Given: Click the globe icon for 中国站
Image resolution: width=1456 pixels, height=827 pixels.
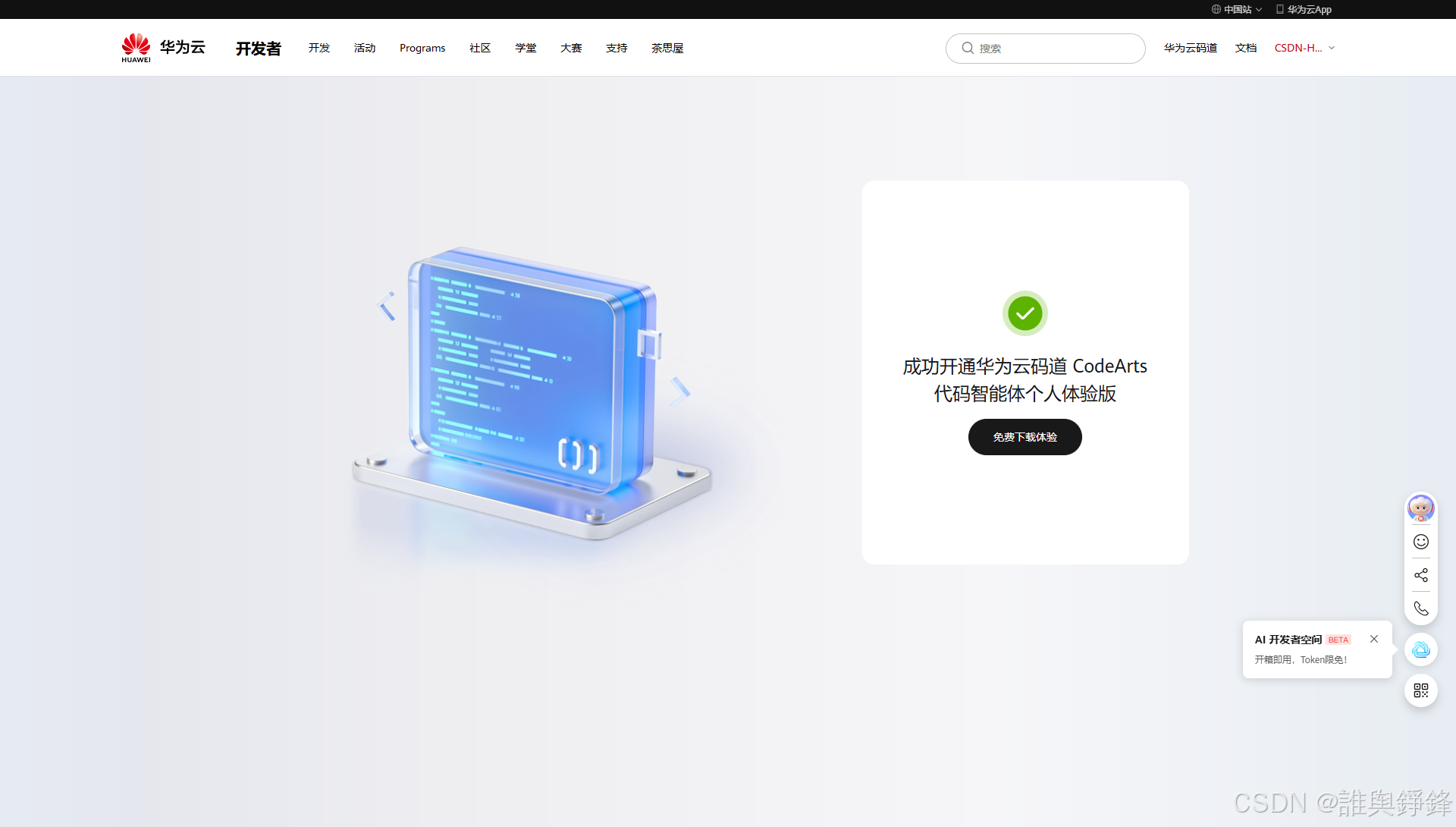Looking at the screenshot, I should (x=1216, y=9).
